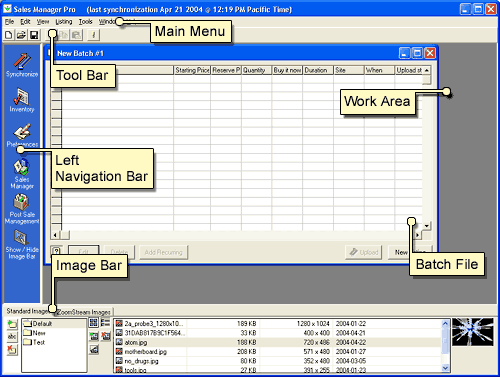Switch to the Standard Images tab
Screen dimensions: 500x377
[x=28, y=311]
